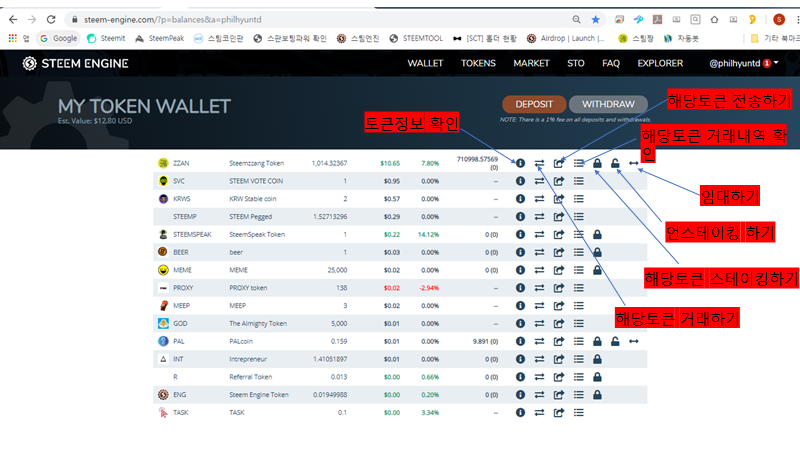Select the ZZAN token symbol text
This screenshot has width=800, height=450.
click(181, 163)
